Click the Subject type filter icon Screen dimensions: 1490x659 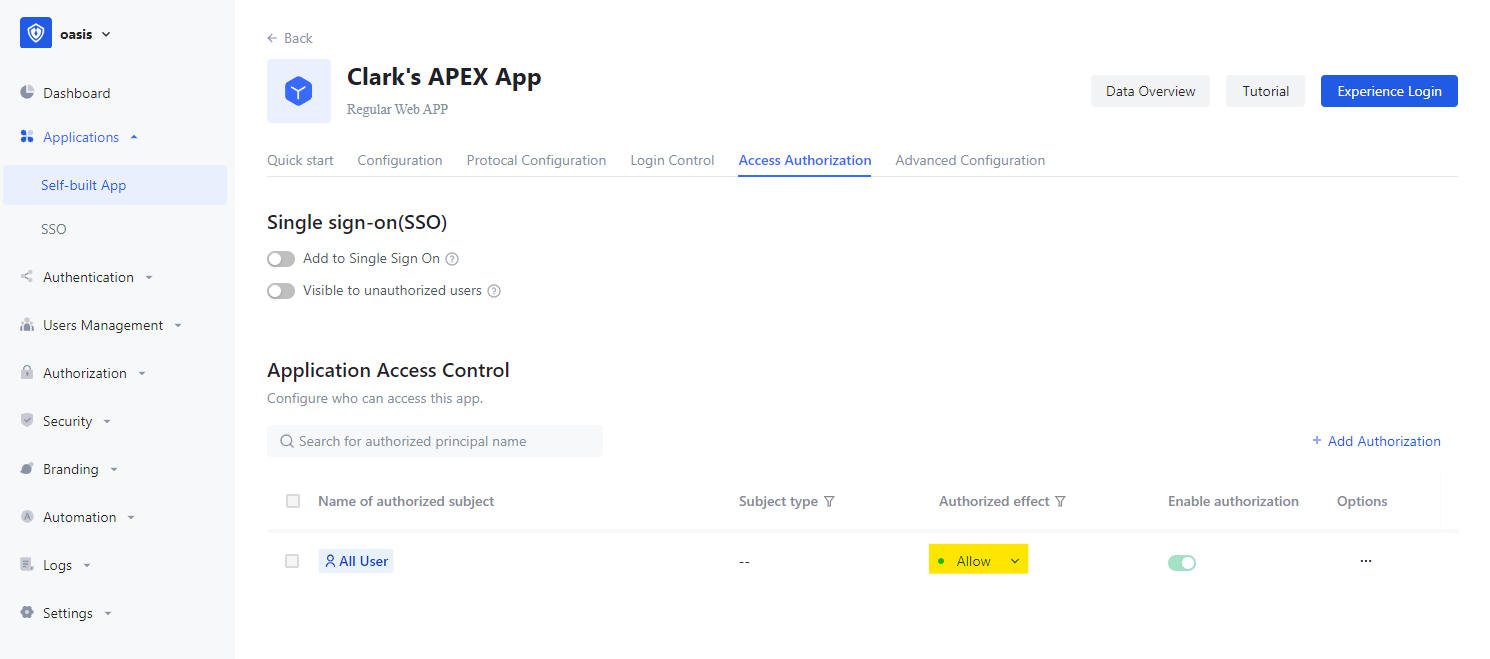coord(829,502)
